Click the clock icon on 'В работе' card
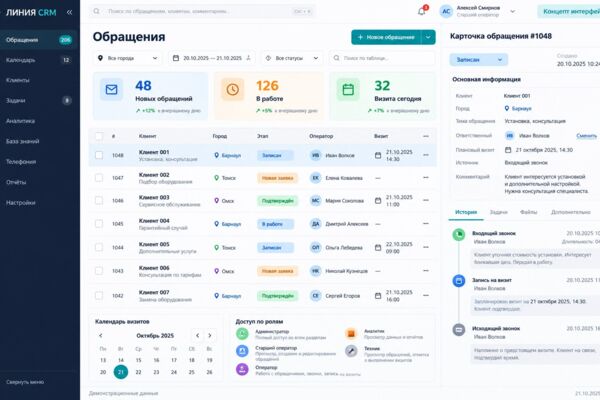Screen dimensions: 600x400 [x=232, y=90]
